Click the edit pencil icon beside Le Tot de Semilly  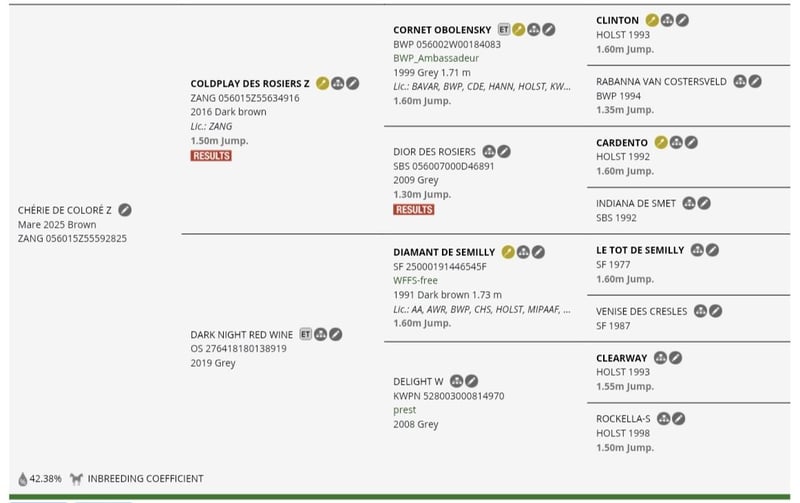pyautogui.click(x=712, y=250)
